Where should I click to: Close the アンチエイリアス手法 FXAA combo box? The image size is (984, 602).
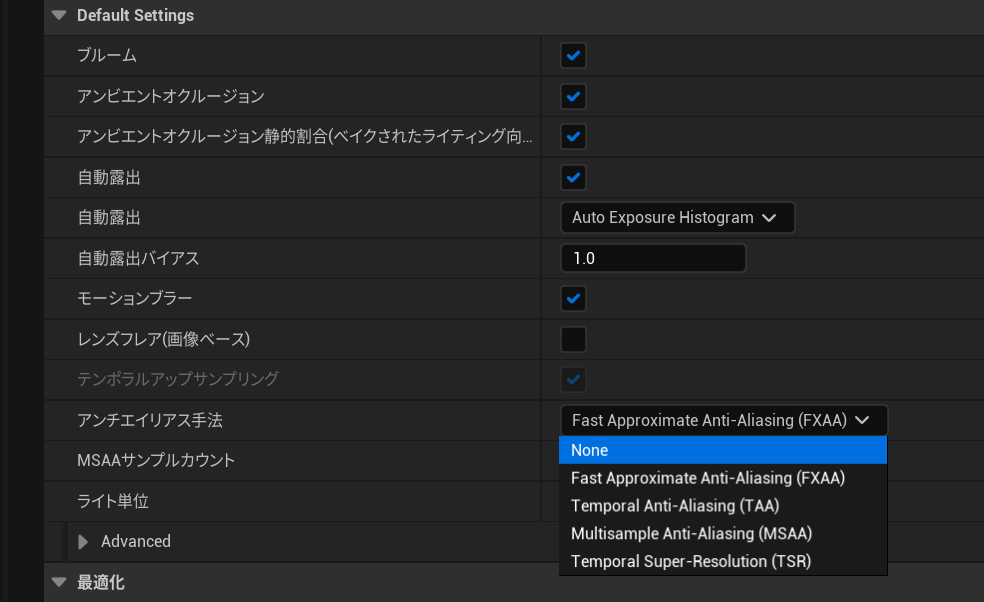click(724, 421)
